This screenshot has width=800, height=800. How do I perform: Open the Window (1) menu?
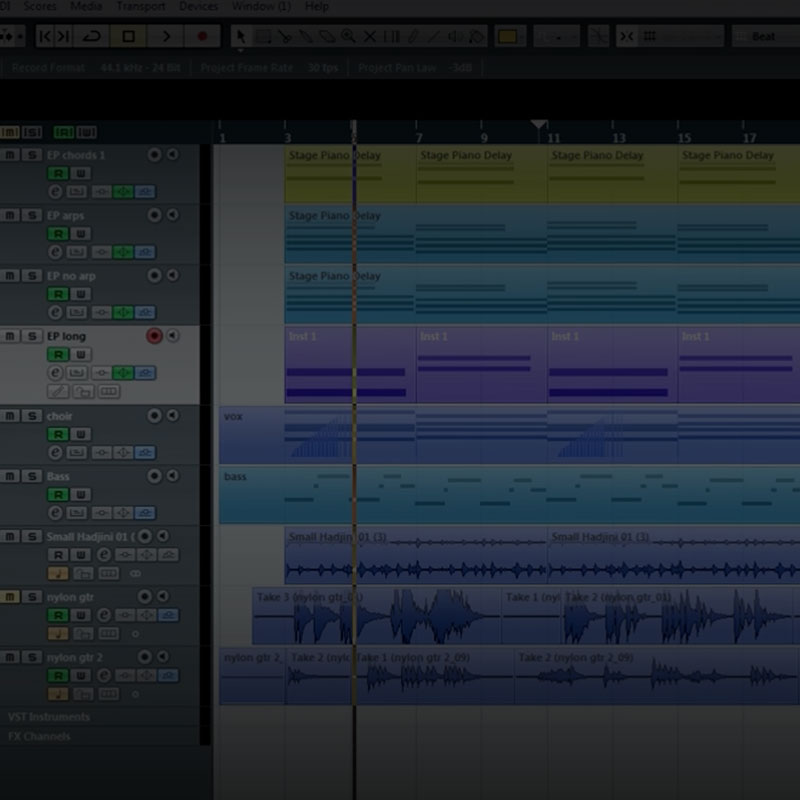point(261,7)
